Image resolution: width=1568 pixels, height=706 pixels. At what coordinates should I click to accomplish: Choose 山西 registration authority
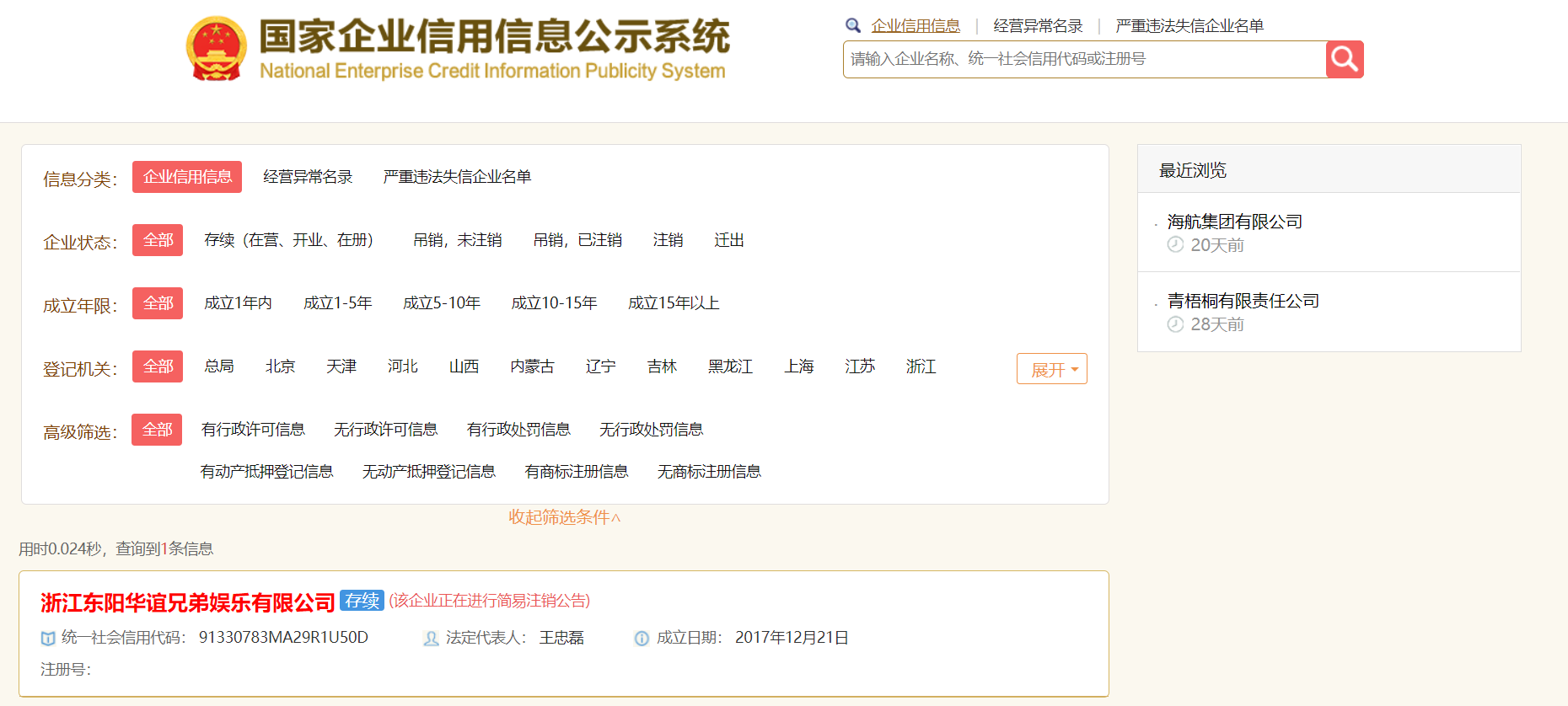click(x=464, y=366)
